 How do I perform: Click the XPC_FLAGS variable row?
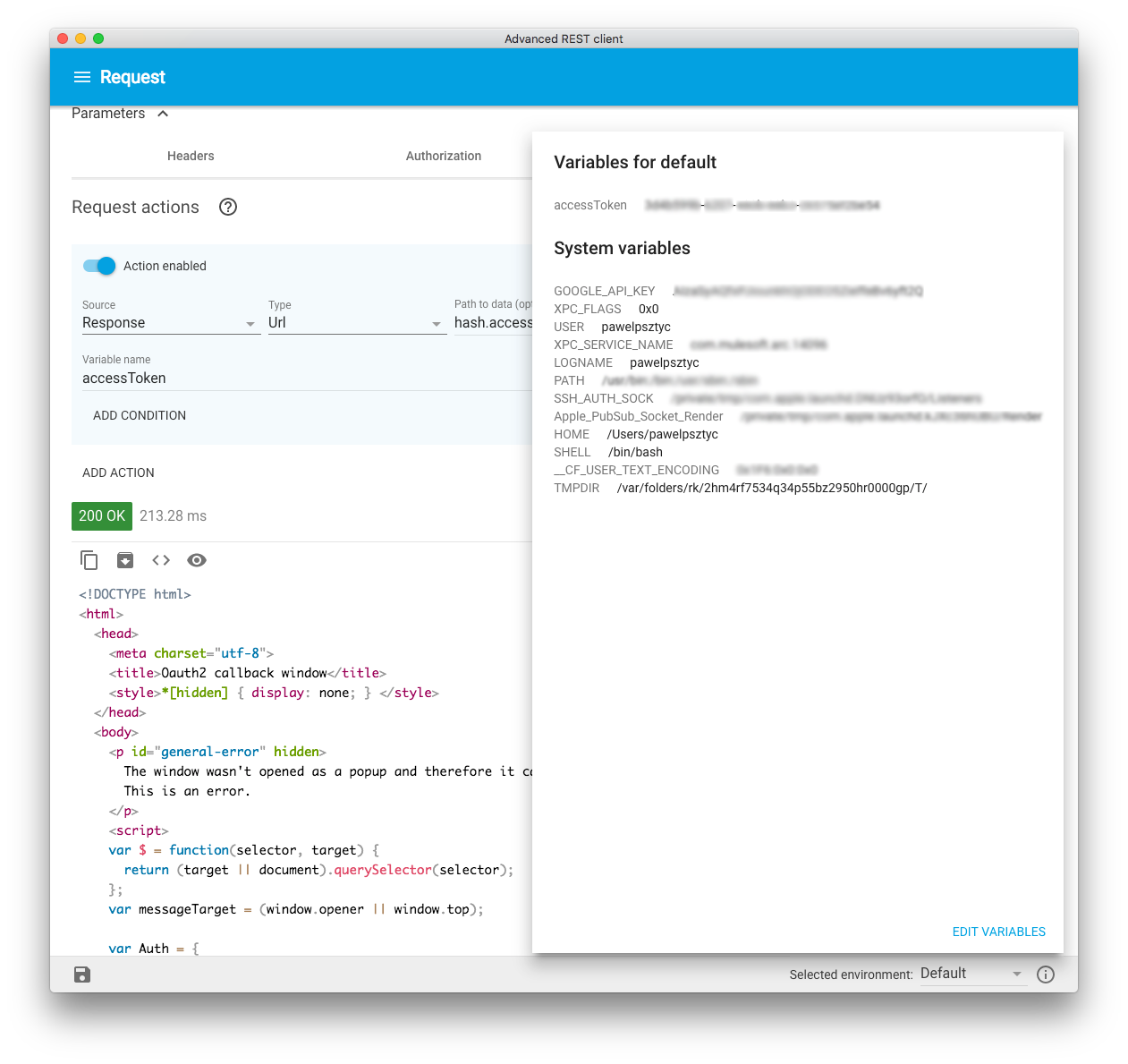(606, 309)
